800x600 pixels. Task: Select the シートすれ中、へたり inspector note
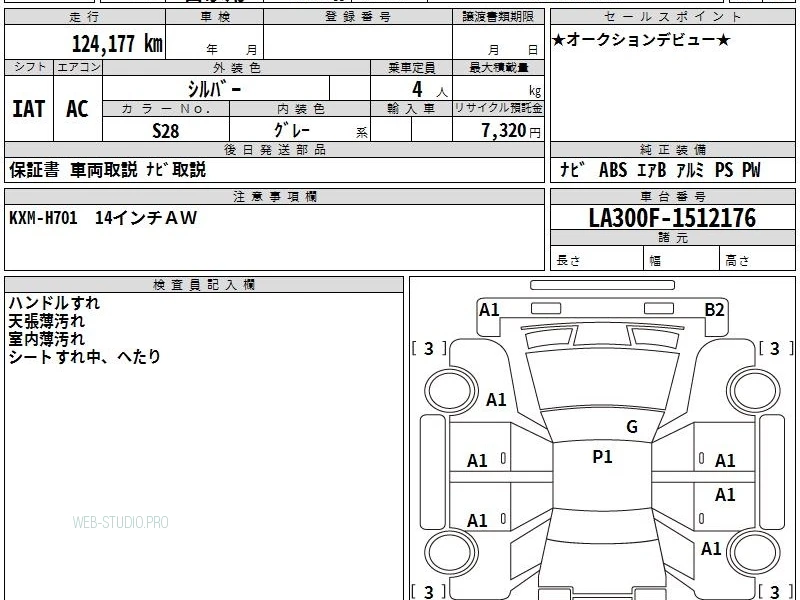pyautogui.click(x=85, y=357)
